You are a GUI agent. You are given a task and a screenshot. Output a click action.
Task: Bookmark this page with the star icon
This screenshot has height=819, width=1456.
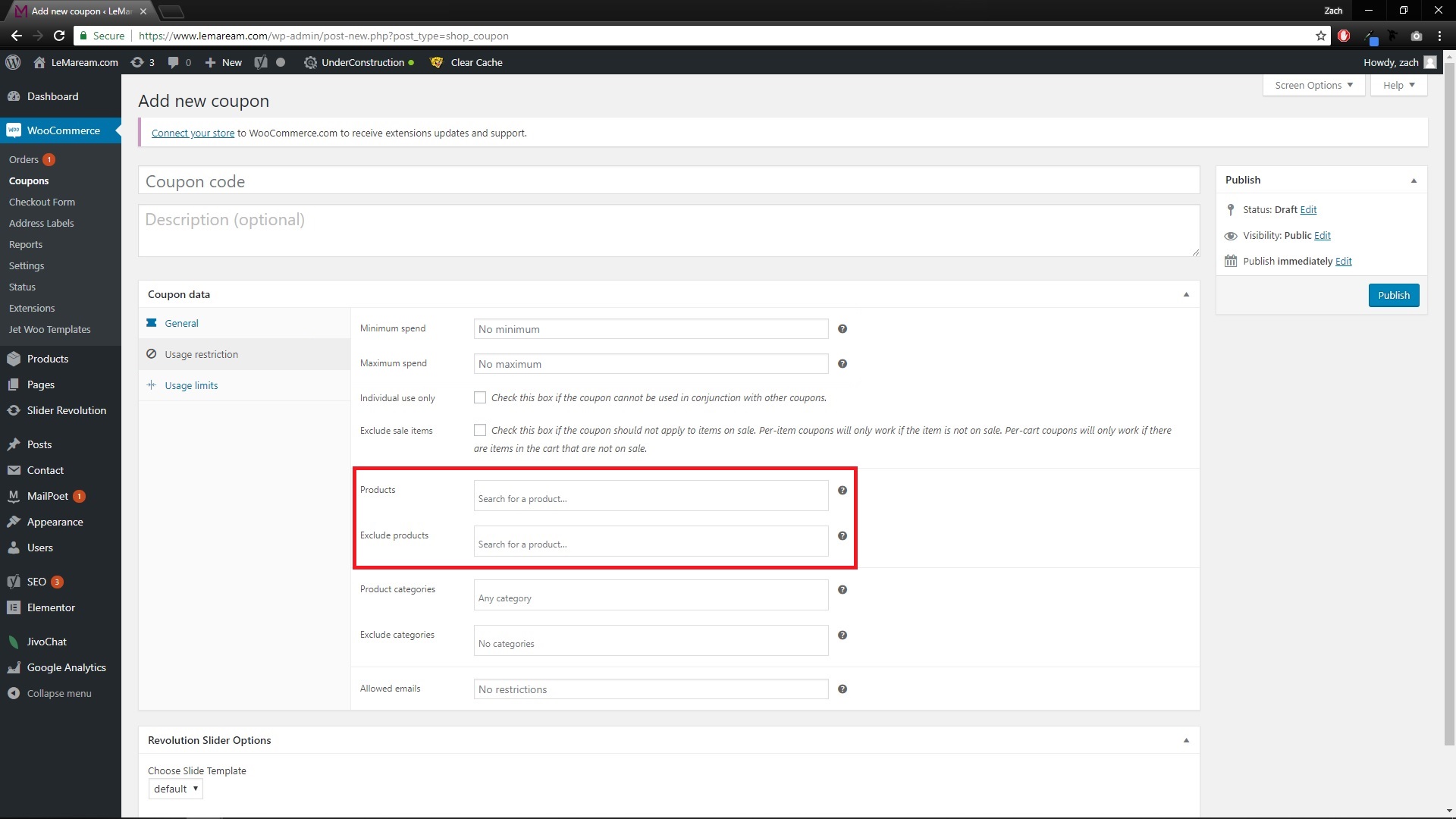(1320, 36)
